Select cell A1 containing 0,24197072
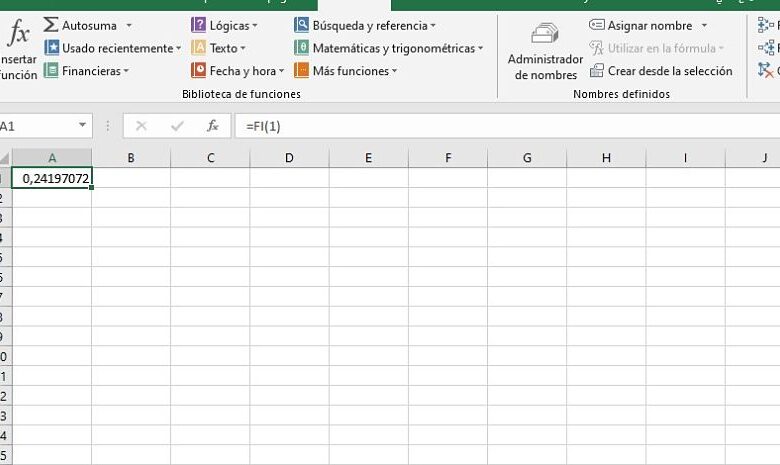This screenshot has height=465, width=780. [x=52, y=179]
